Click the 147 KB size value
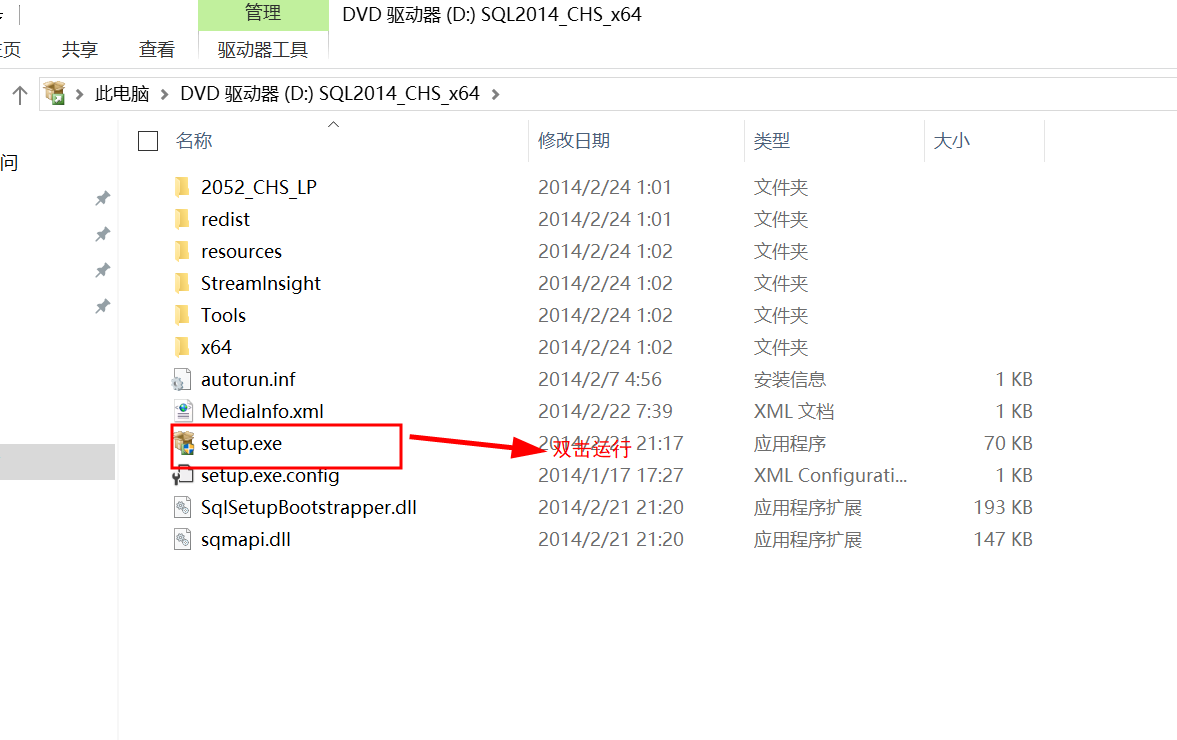Viewport: 1177px width, 740px height. click(1003, 540)
